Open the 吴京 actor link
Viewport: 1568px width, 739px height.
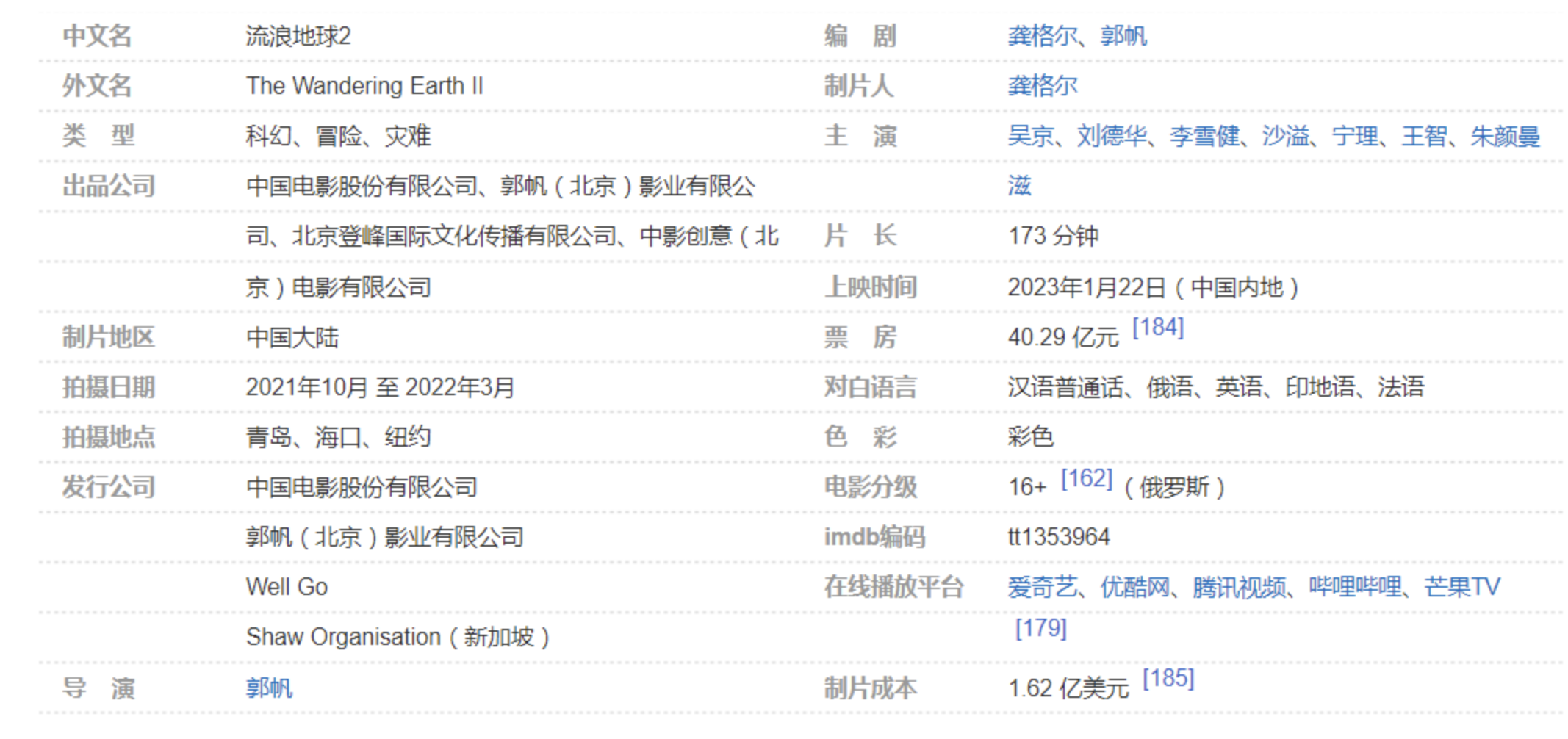(x=1031, y=135)
